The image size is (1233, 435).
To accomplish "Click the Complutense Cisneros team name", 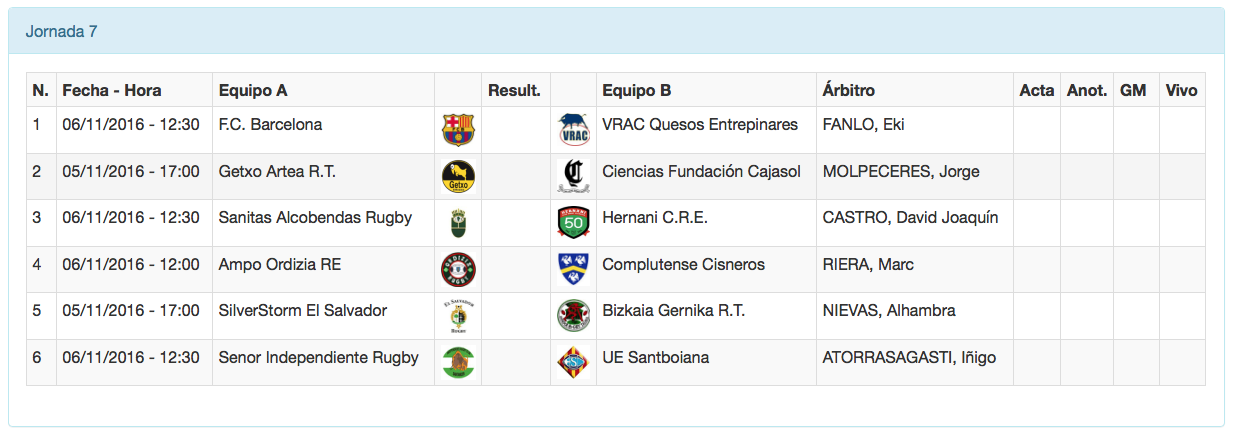I will [683, 264].
